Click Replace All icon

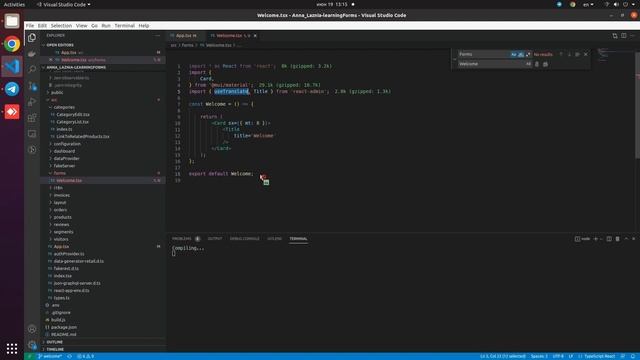click(x=545, y=64)
